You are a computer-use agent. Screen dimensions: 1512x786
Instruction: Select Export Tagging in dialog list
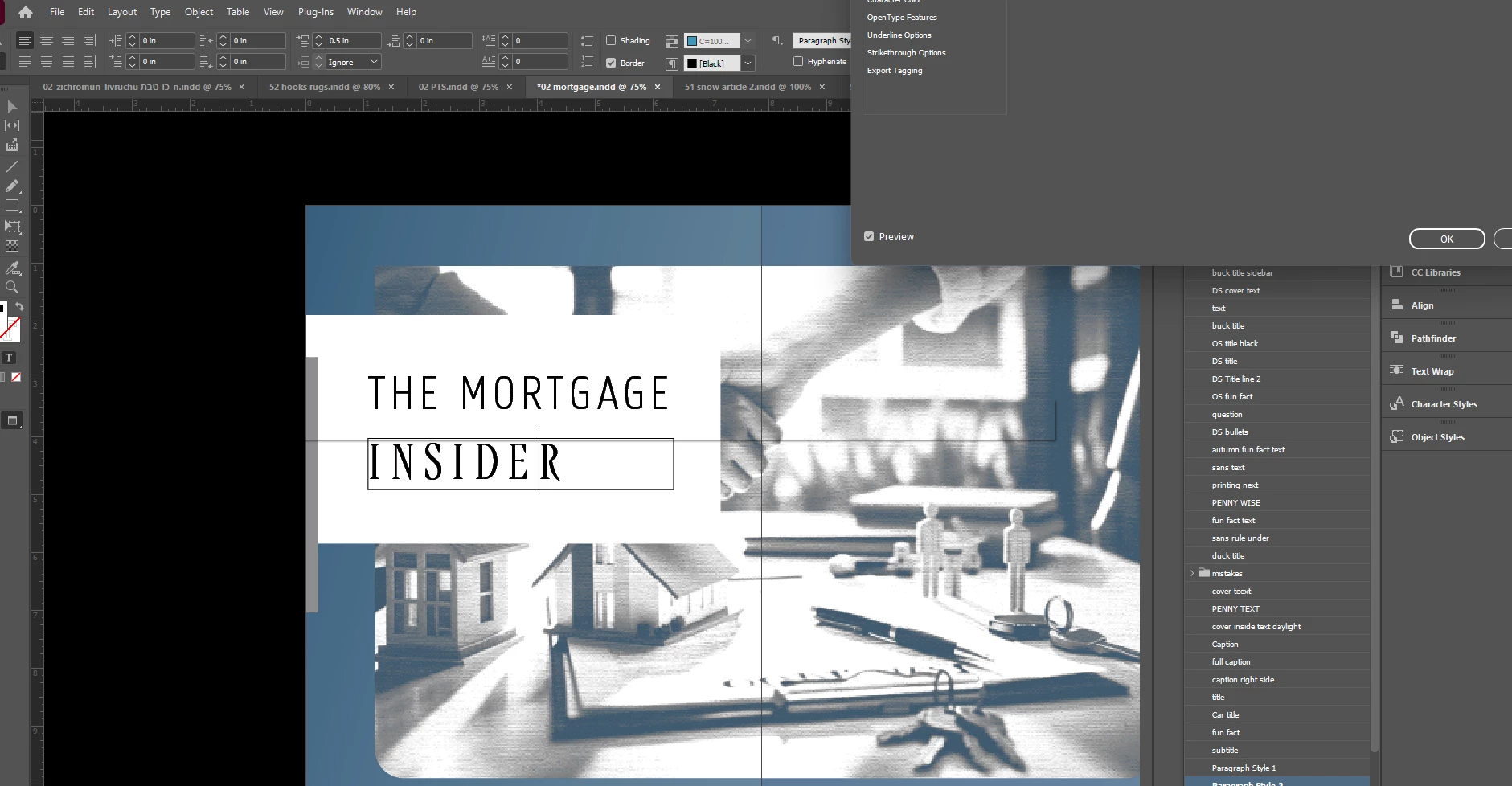click(x=895, y=70)
